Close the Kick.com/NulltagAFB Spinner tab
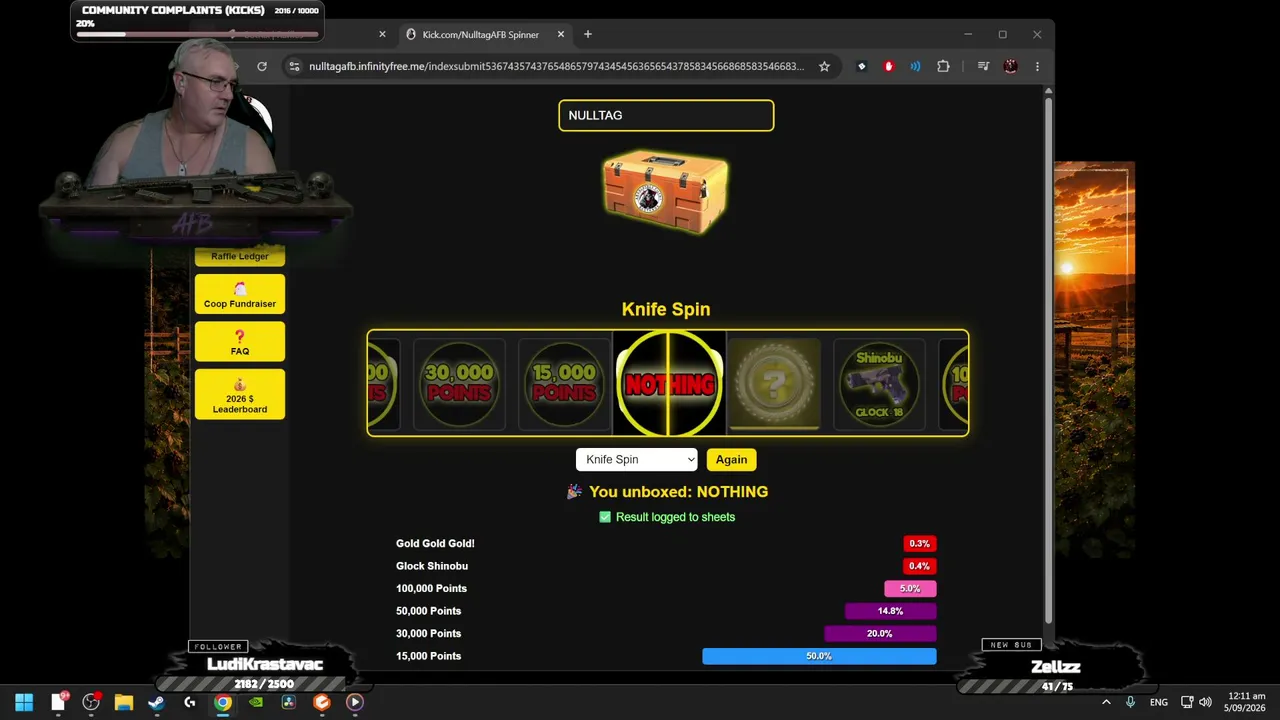Viewport: 1280px width, 720px height. click(561, 34)
